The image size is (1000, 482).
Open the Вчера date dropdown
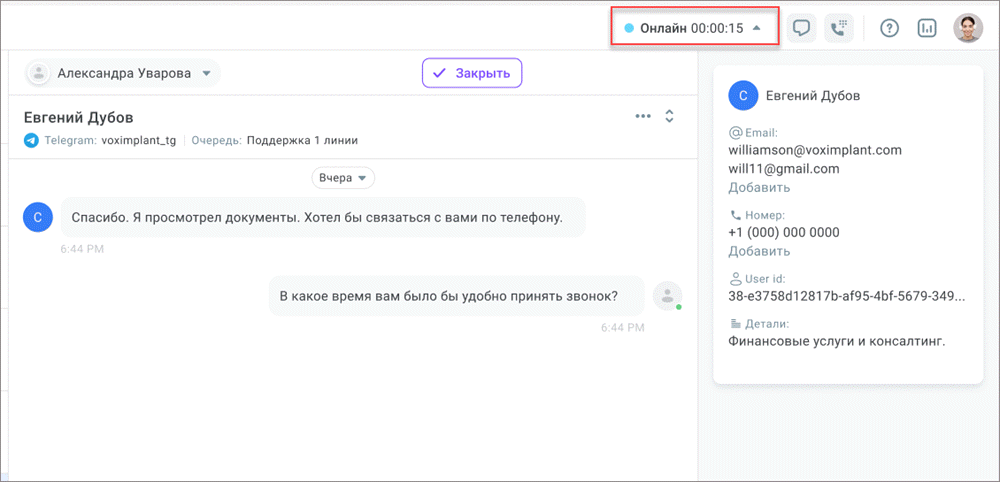[343, 178]
